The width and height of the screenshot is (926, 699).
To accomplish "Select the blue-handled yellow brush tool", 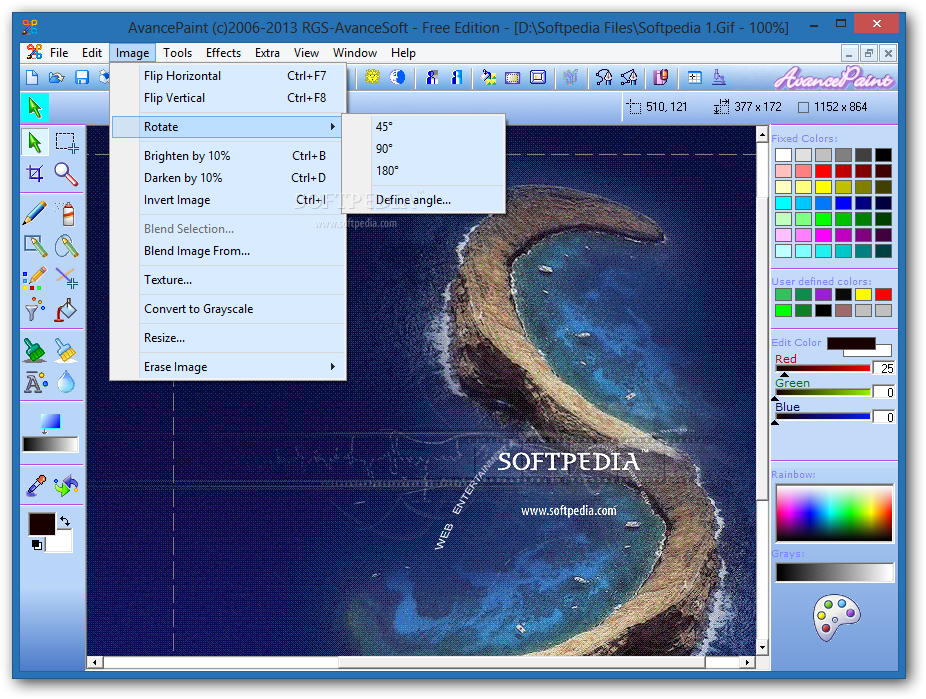I will pos(66,350).
